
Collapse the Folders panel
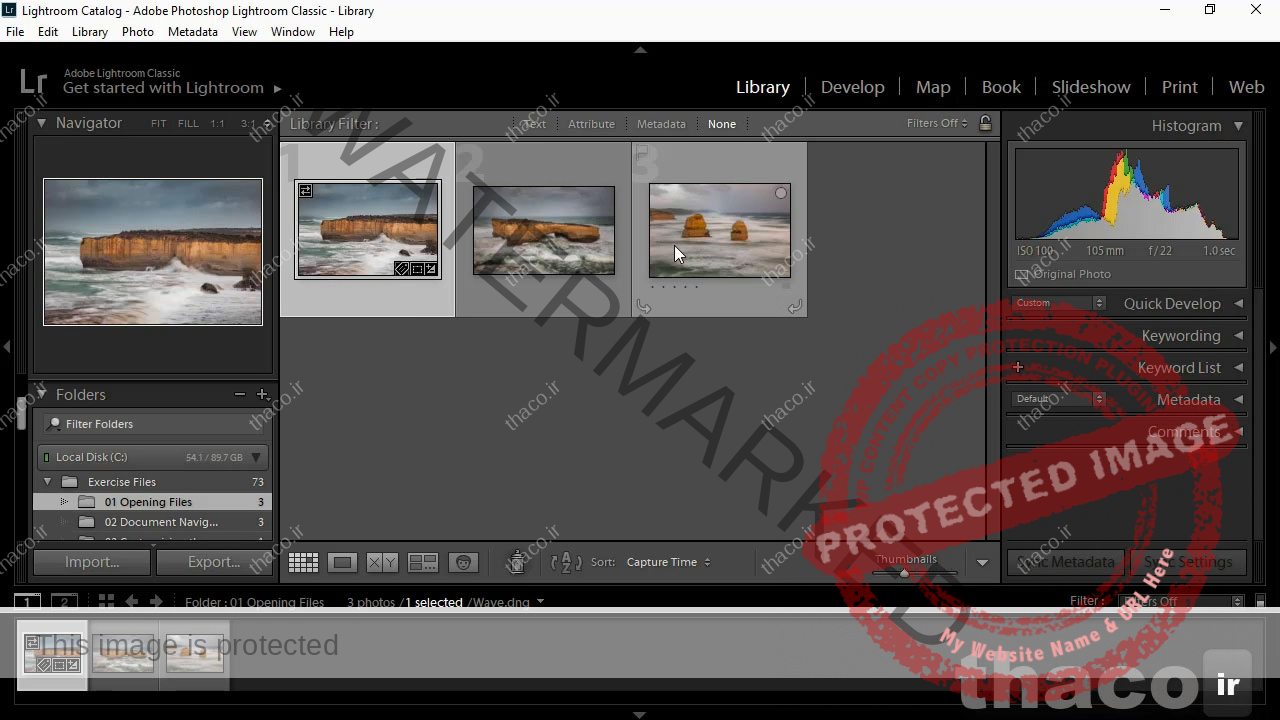point(41,394)
